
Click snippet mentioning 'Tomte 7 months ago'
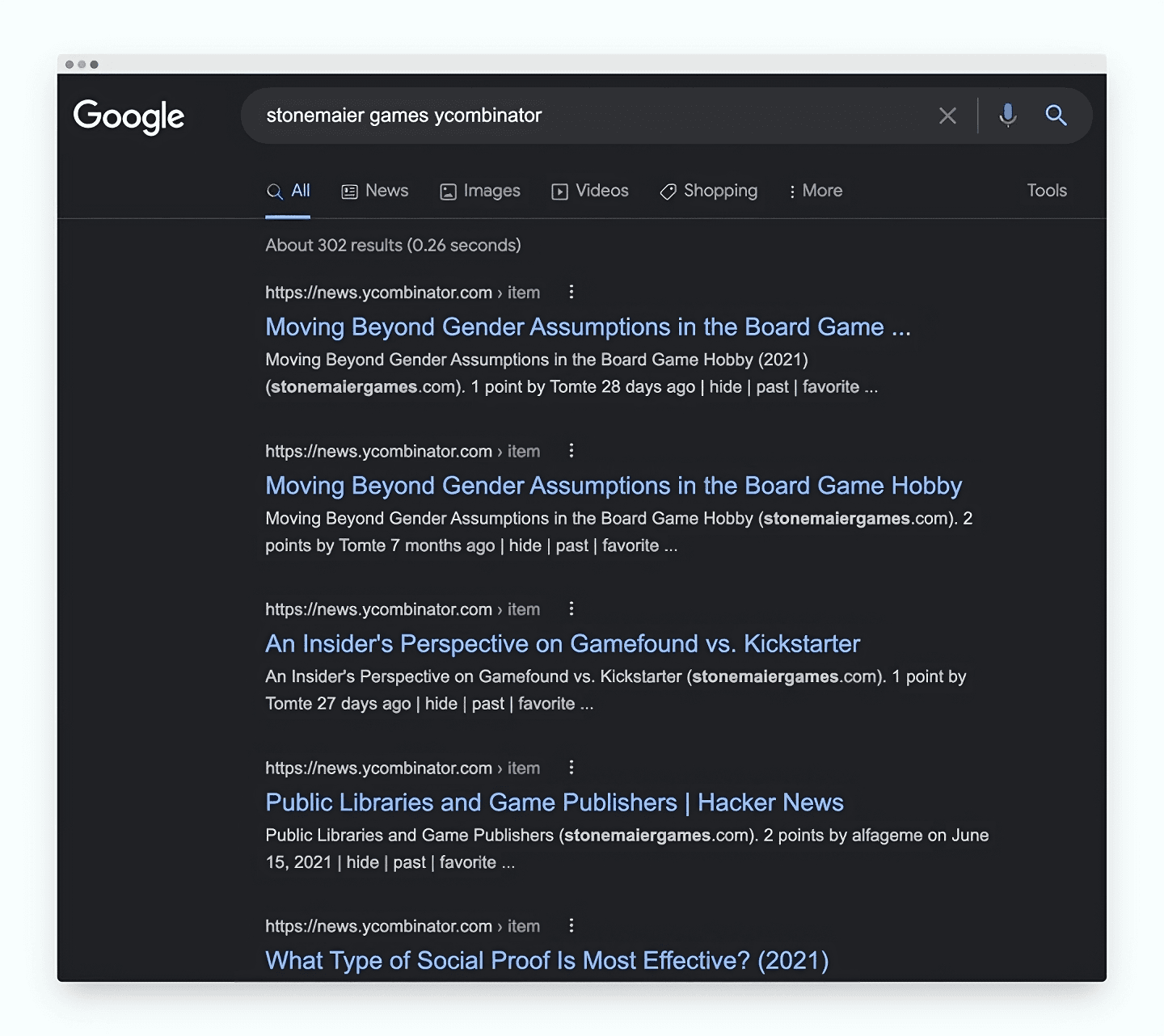[619, 532]
